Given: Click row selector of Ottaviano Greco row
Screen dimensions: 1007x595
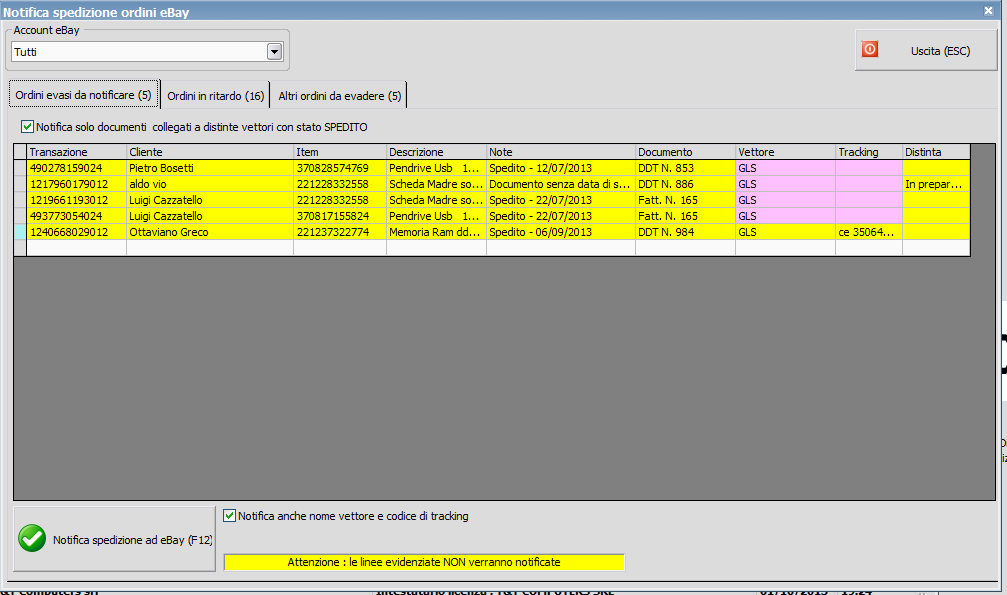Looking at the screenshot, I should [x=20, y=232].
